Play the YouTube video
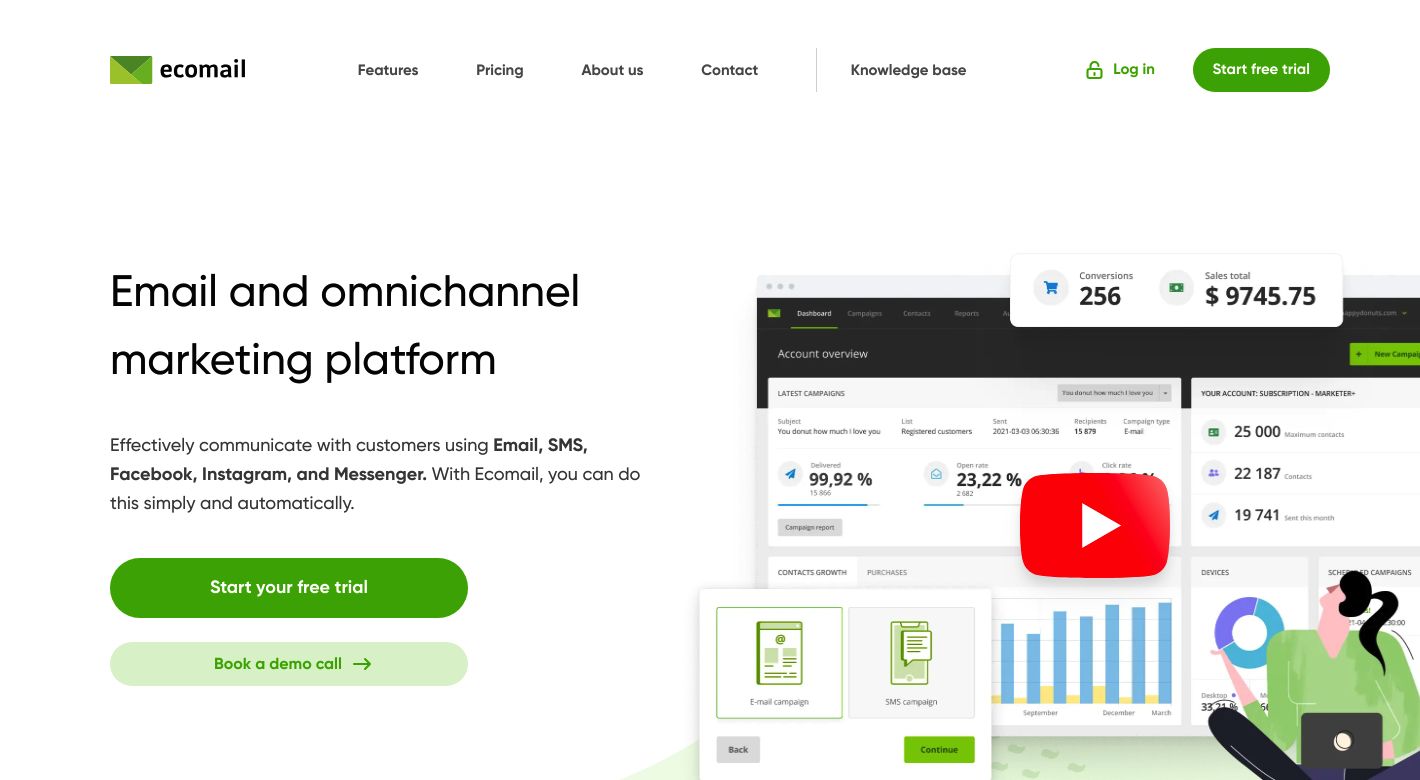Screen dimensions: 1420x780 [x=1095, y=526]
